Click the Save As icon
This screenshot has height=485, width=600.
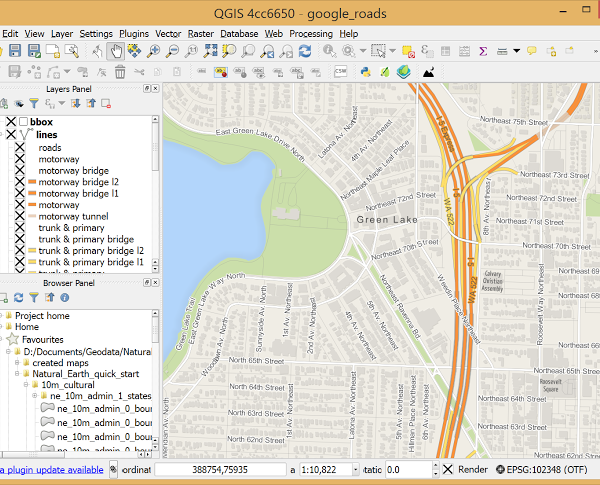coord(34,51)
